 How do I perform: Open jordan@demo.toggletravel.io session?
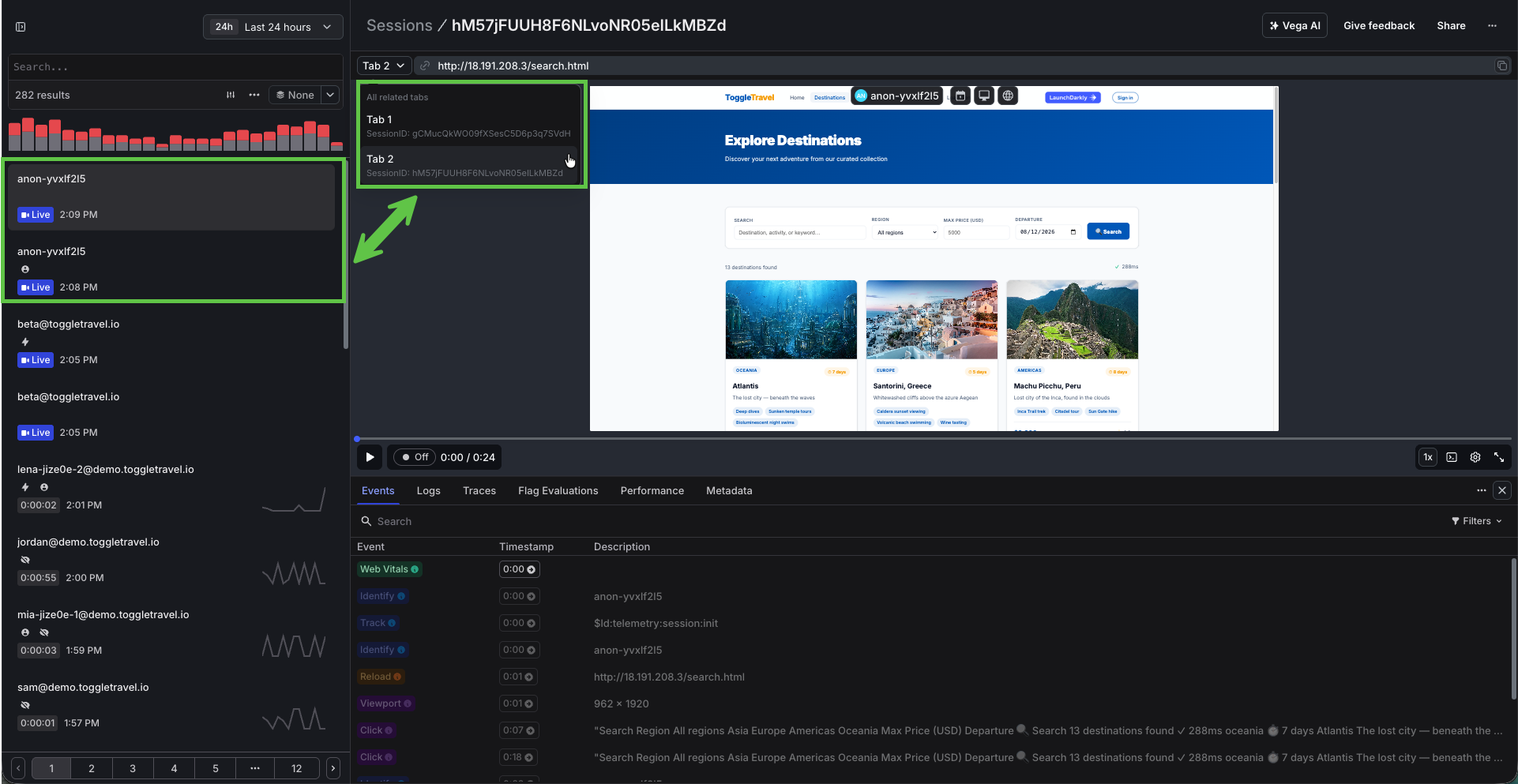click(171, 560)
